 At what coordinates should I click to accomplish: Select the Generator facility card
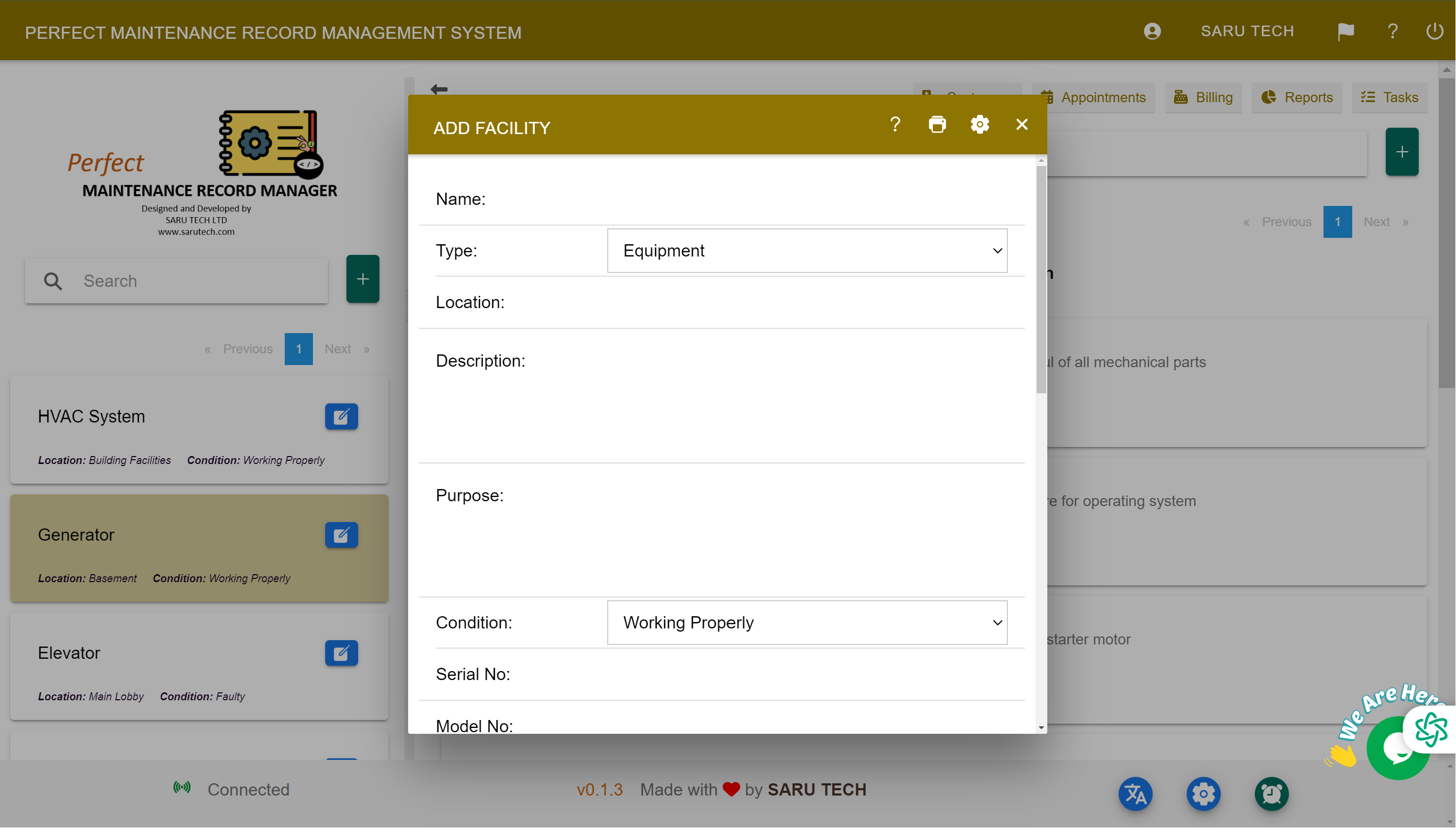[199, 548]
